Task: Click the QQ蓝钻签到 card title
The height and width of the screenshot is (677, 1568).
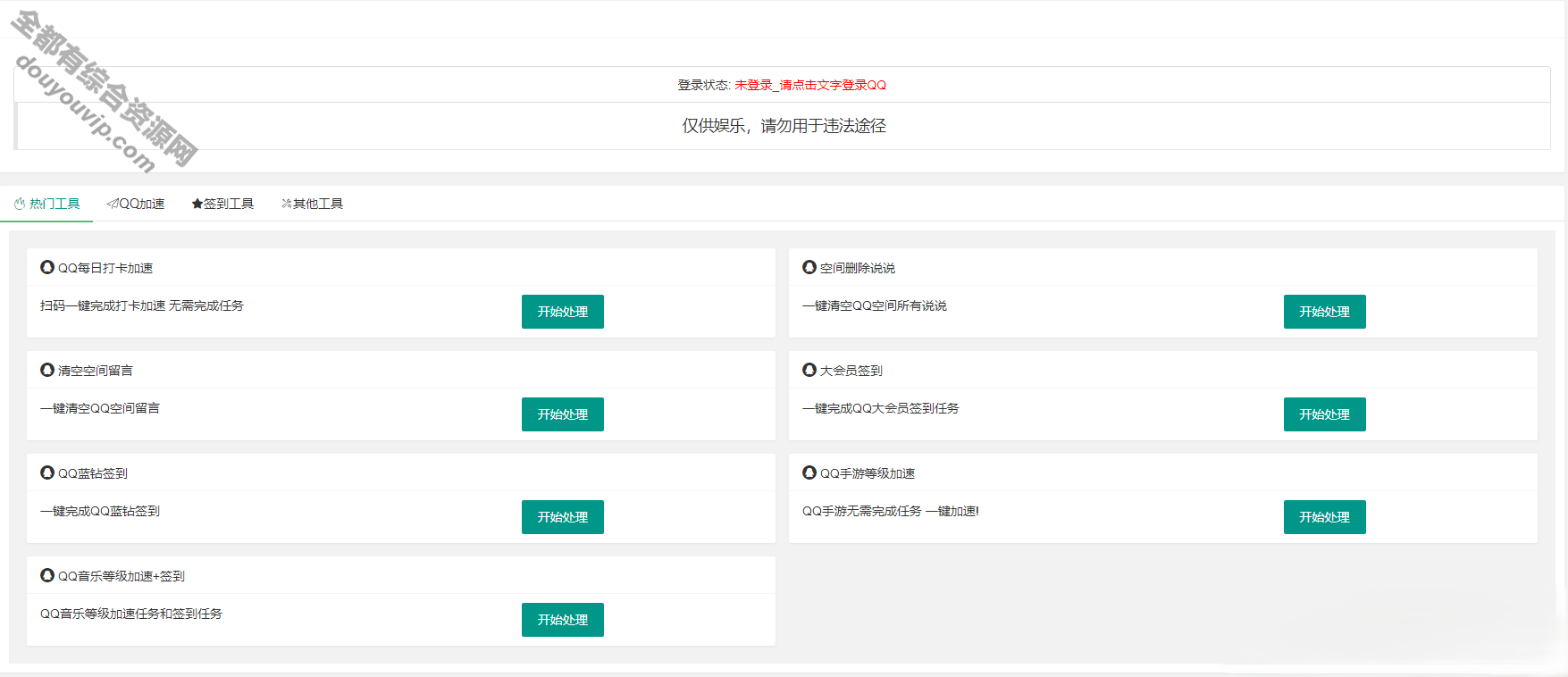Action: (93, 473)
